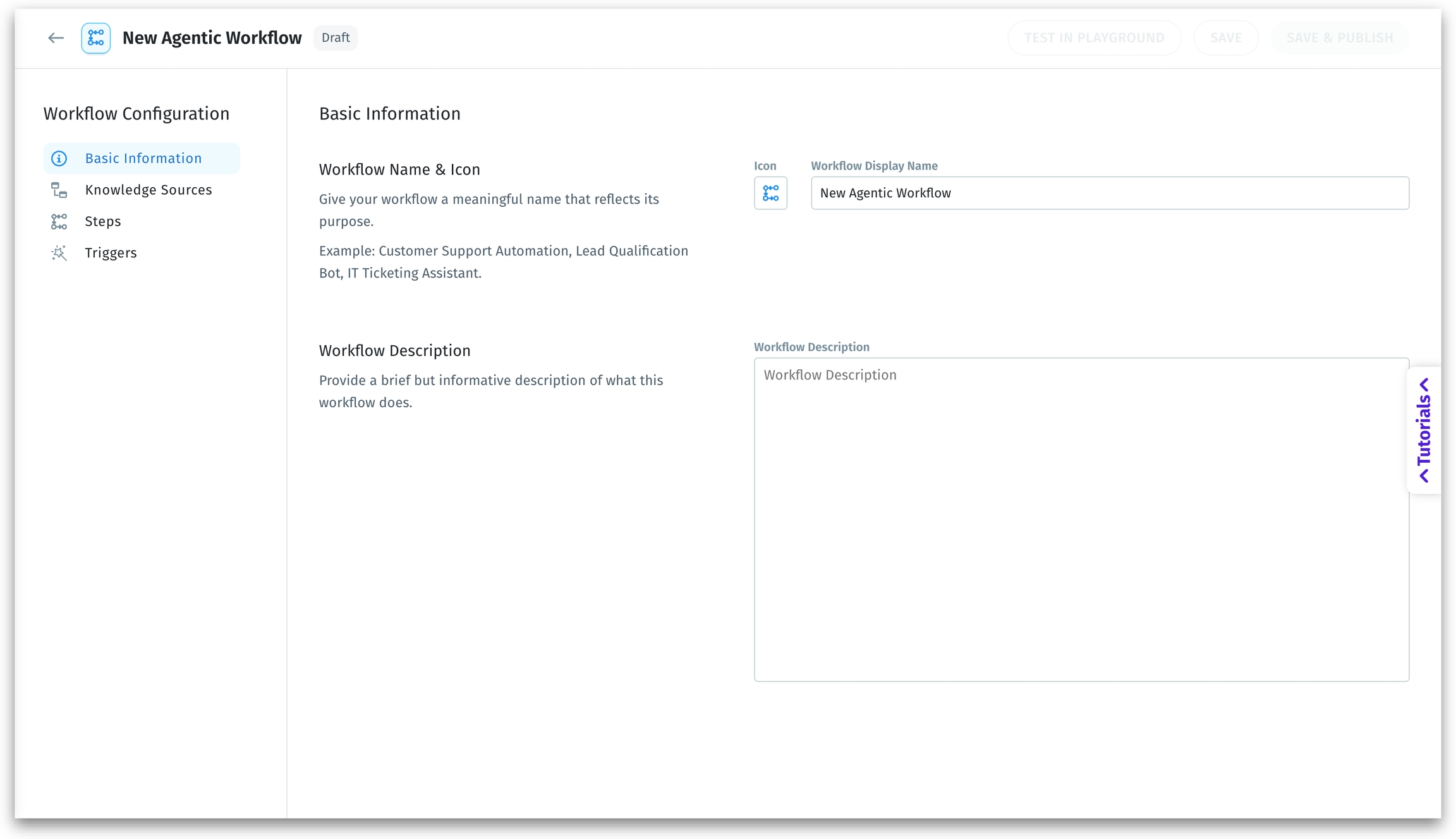Click the Triggers sparkle icon
1456x839 pixels.
tap(59, 253)
